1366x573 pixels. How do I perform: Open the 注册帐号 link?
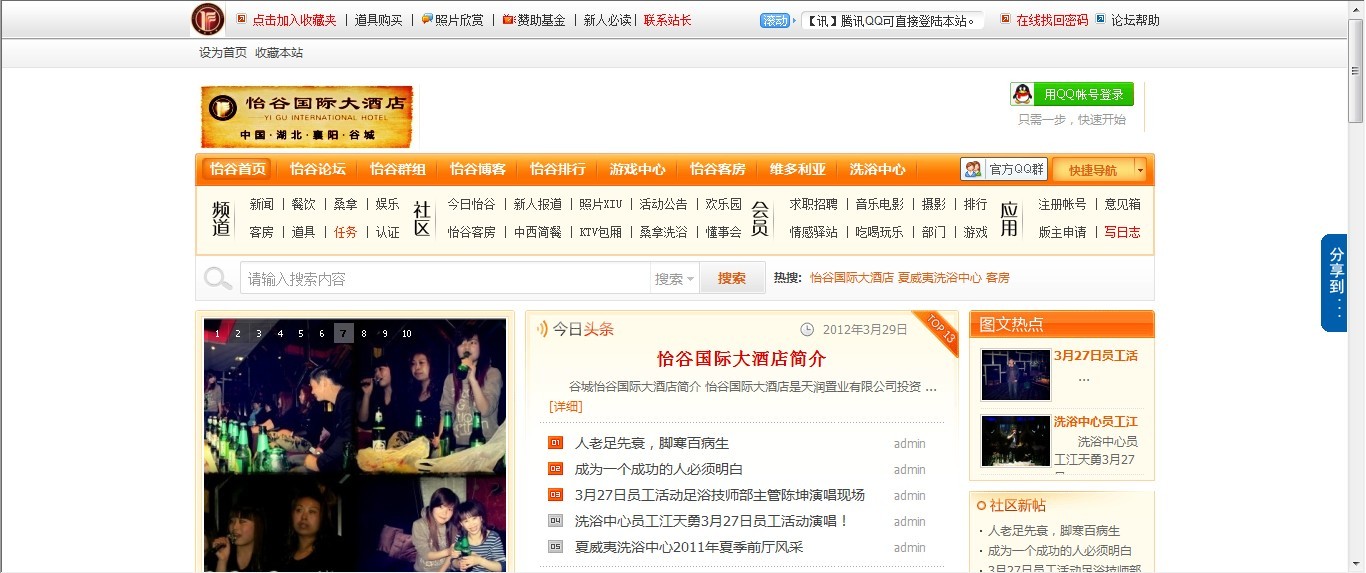pos(1062,204)
